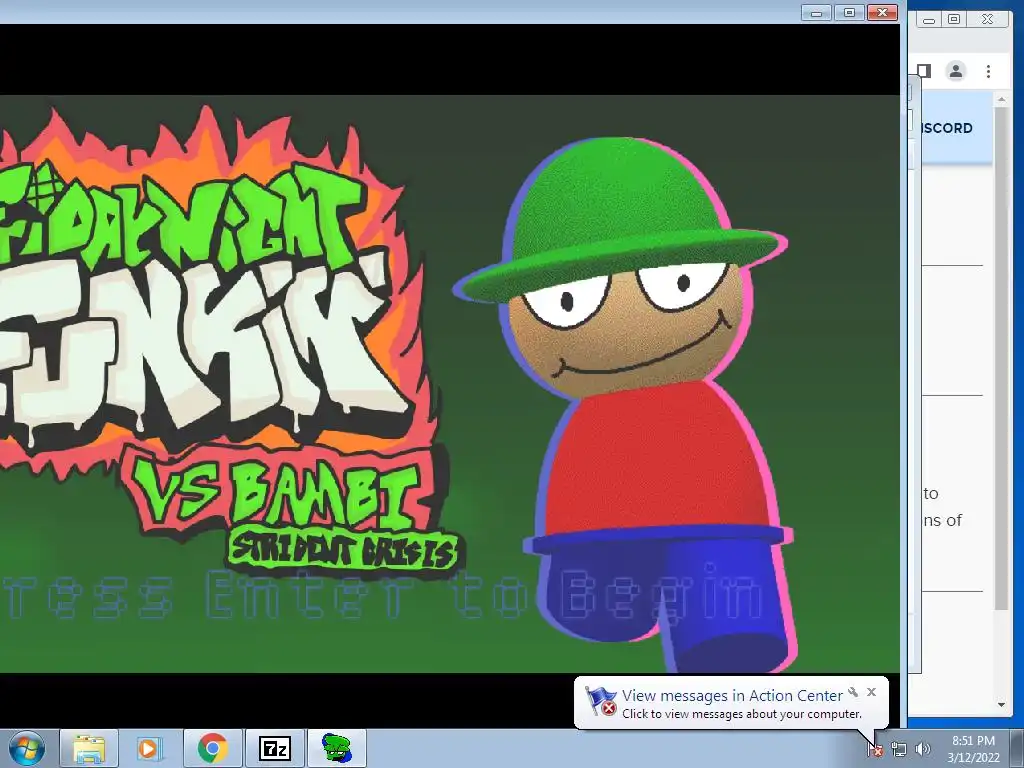Click the Bambi character in green hat
This screenshot has height=768, width=1024.
coord(624,404)
